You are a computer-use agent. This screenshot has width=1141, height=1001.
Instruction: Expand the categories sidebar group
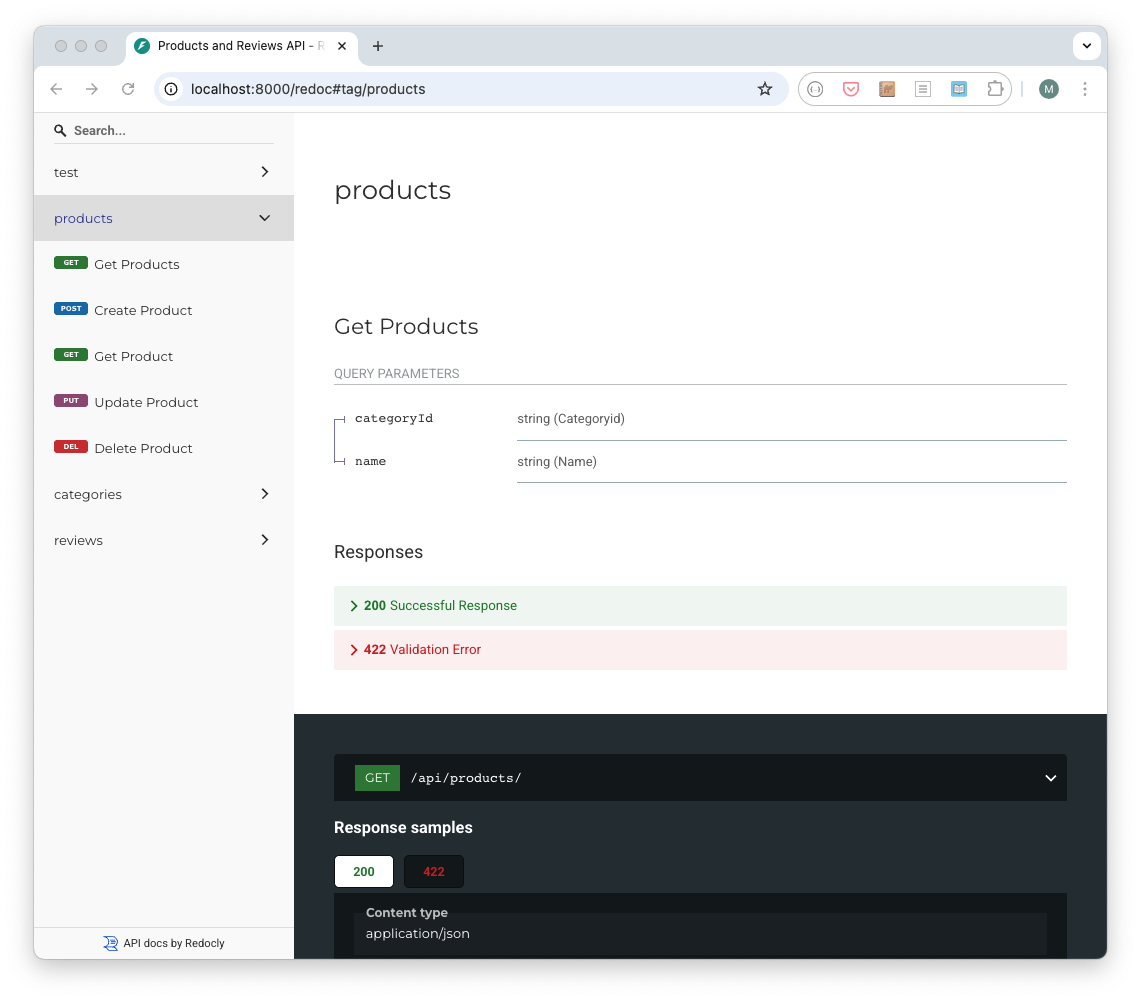pyautogui.click(x=164, y=494)
